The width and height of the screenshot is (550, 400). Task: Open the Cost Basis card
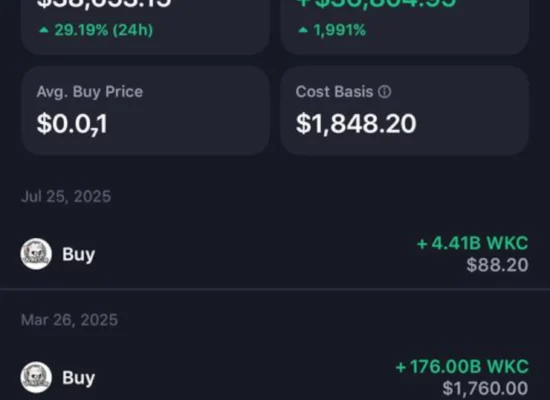tap(404, 111)
